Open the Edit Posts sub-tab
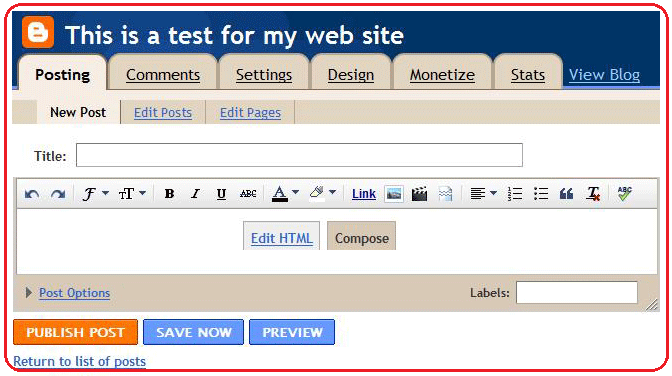672x376 pixels. pos(163,112)
